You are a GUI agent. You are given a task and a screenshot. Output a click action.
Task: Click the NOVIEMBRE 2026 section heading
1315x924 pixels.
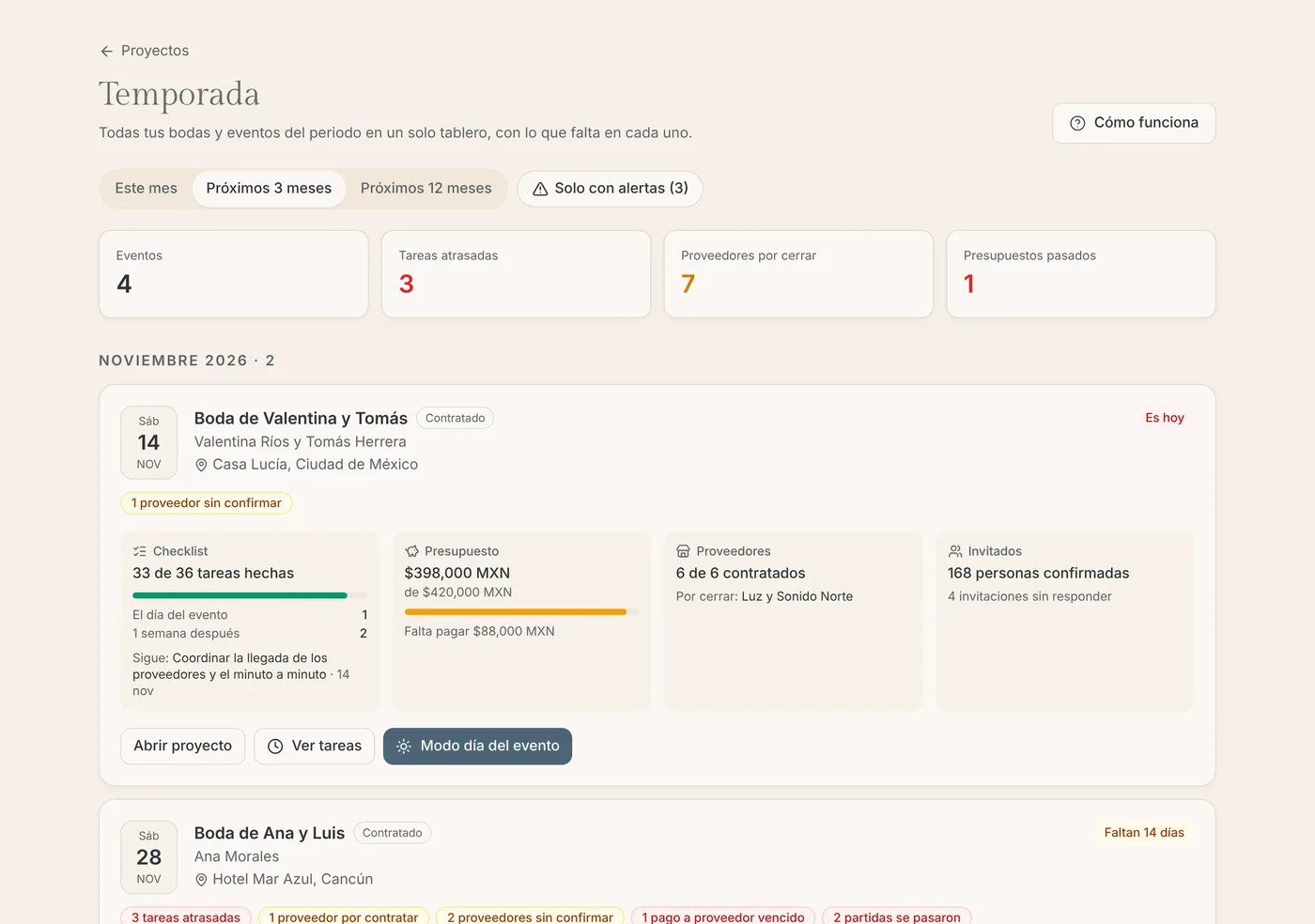click(187, 361)
